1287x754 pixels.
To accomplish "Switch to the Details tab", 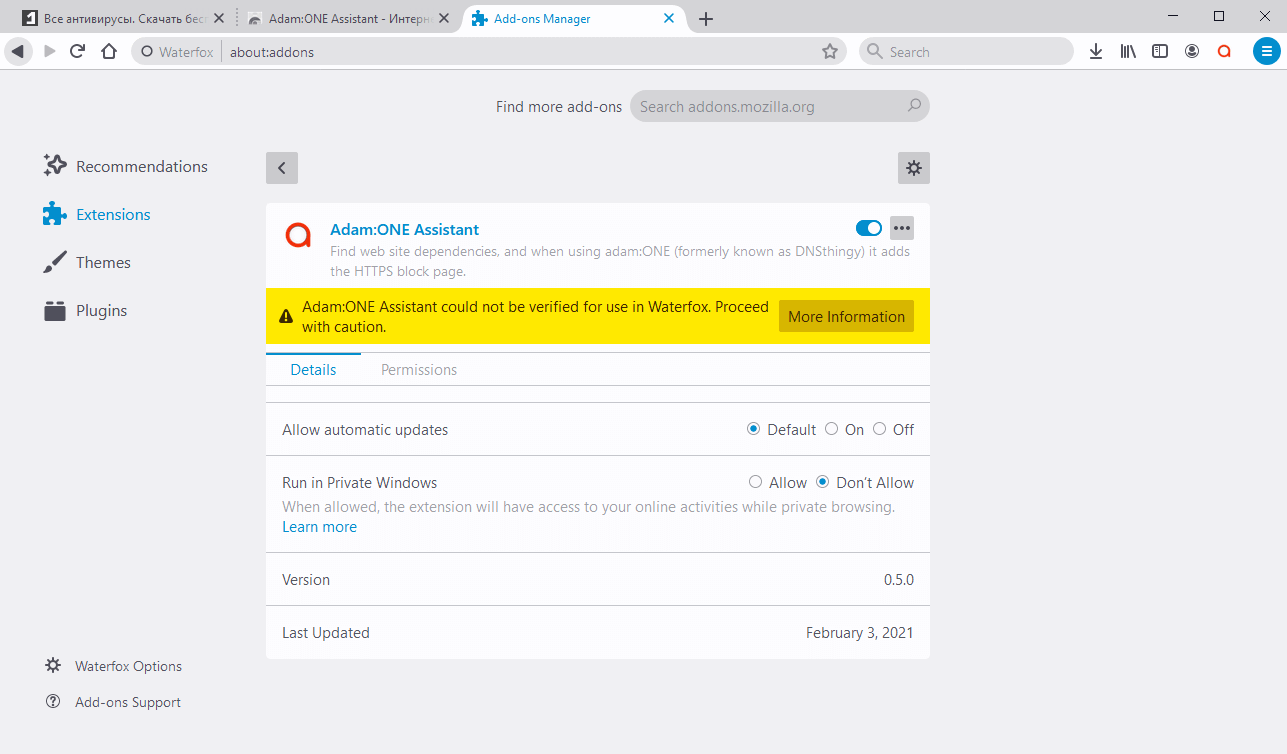I will click(313, 369).
